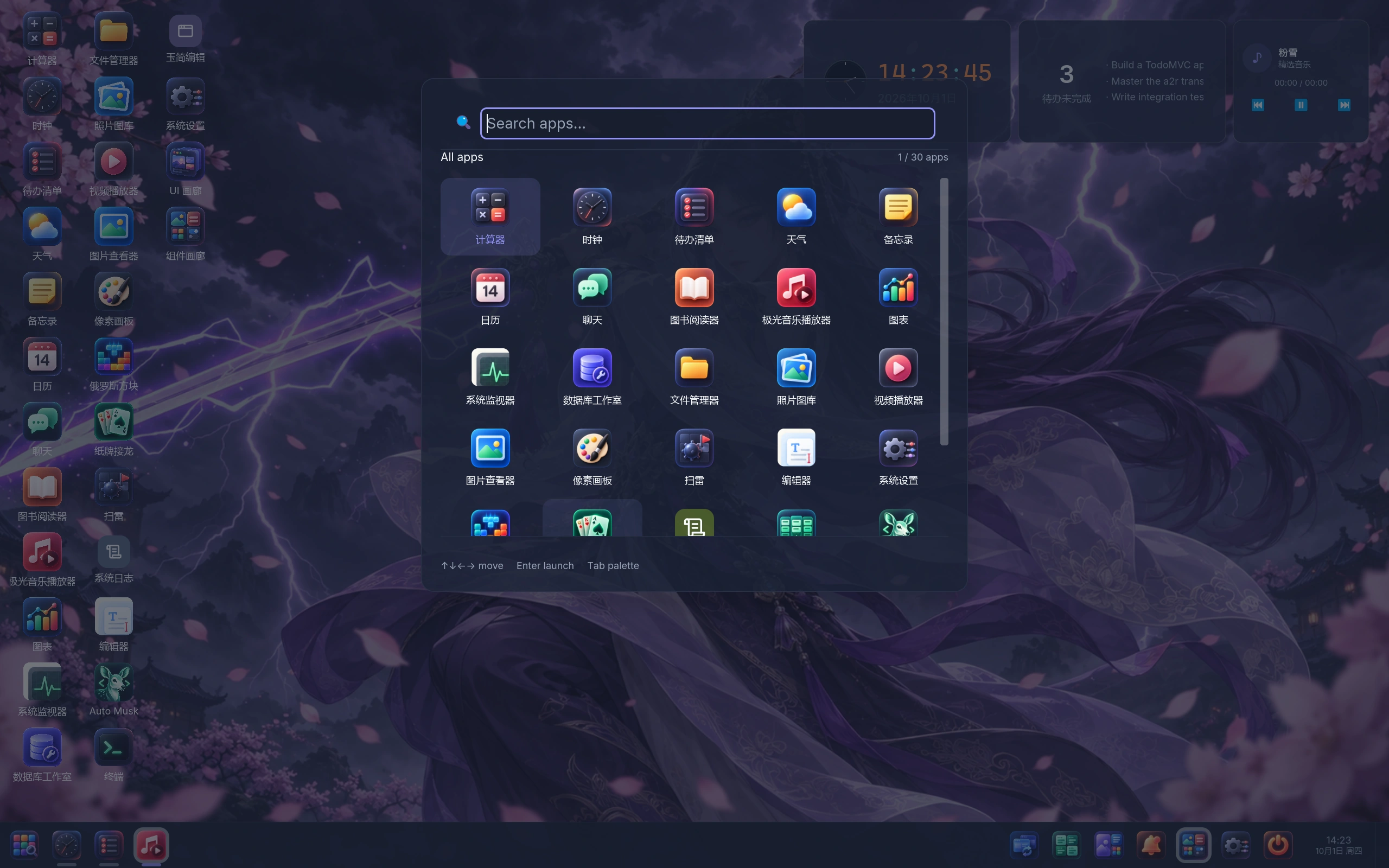Open 图表 app in the launcher grid
This screenshot has height=868, width=1389.
point(899,297)
